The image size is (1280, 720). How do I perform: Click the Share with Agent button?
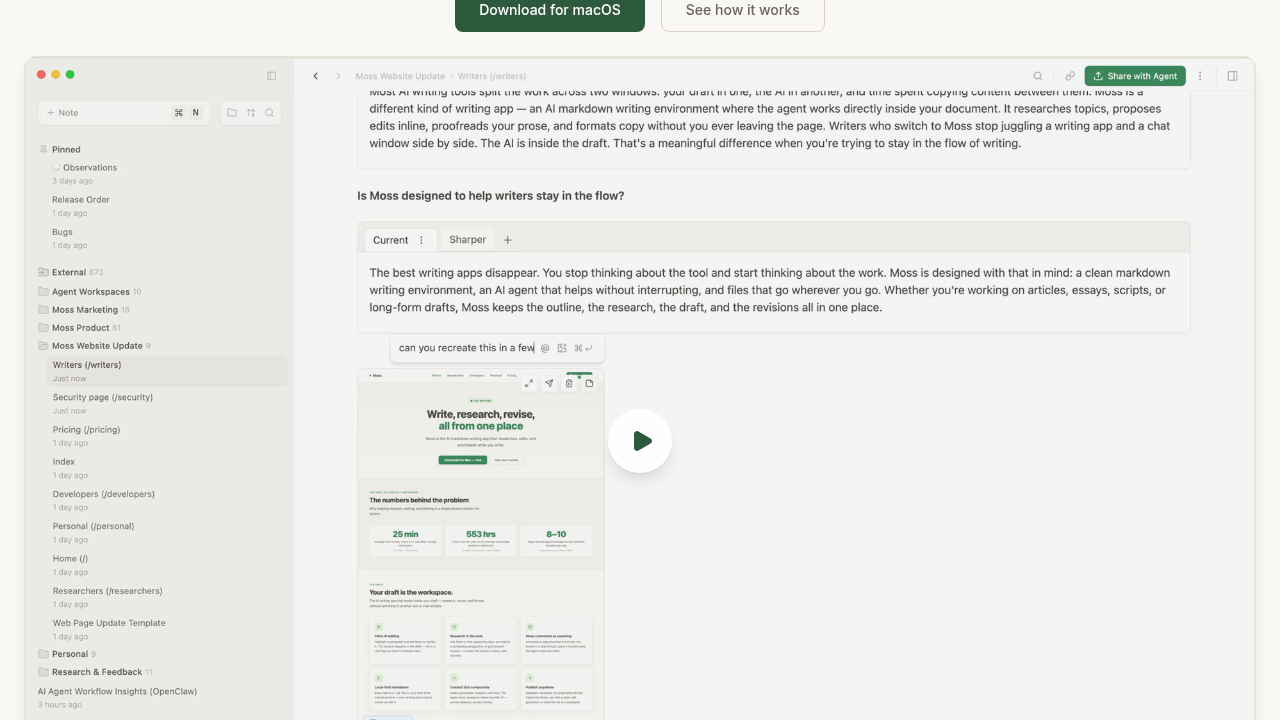point(1135,76)
